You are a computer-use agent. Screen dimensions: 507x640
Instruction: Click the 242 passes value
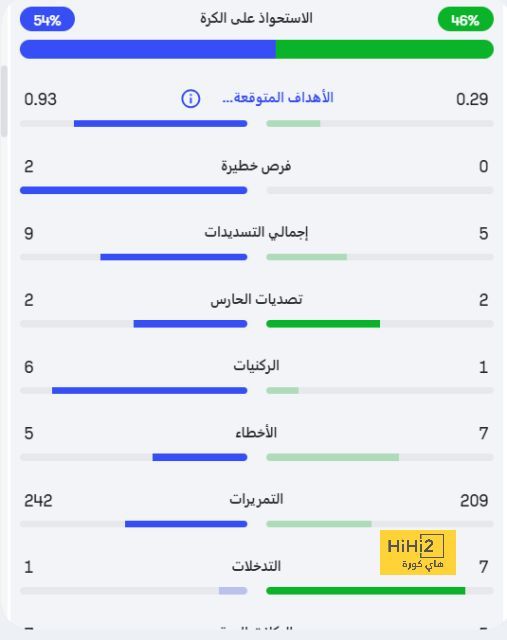click(38, 500)
